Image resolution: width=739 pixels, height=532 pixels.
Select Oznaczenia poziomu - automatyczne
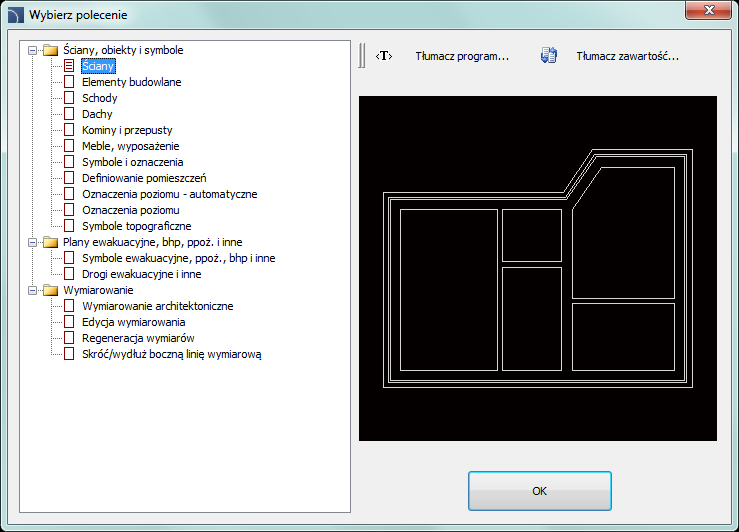tap(170, 194)
